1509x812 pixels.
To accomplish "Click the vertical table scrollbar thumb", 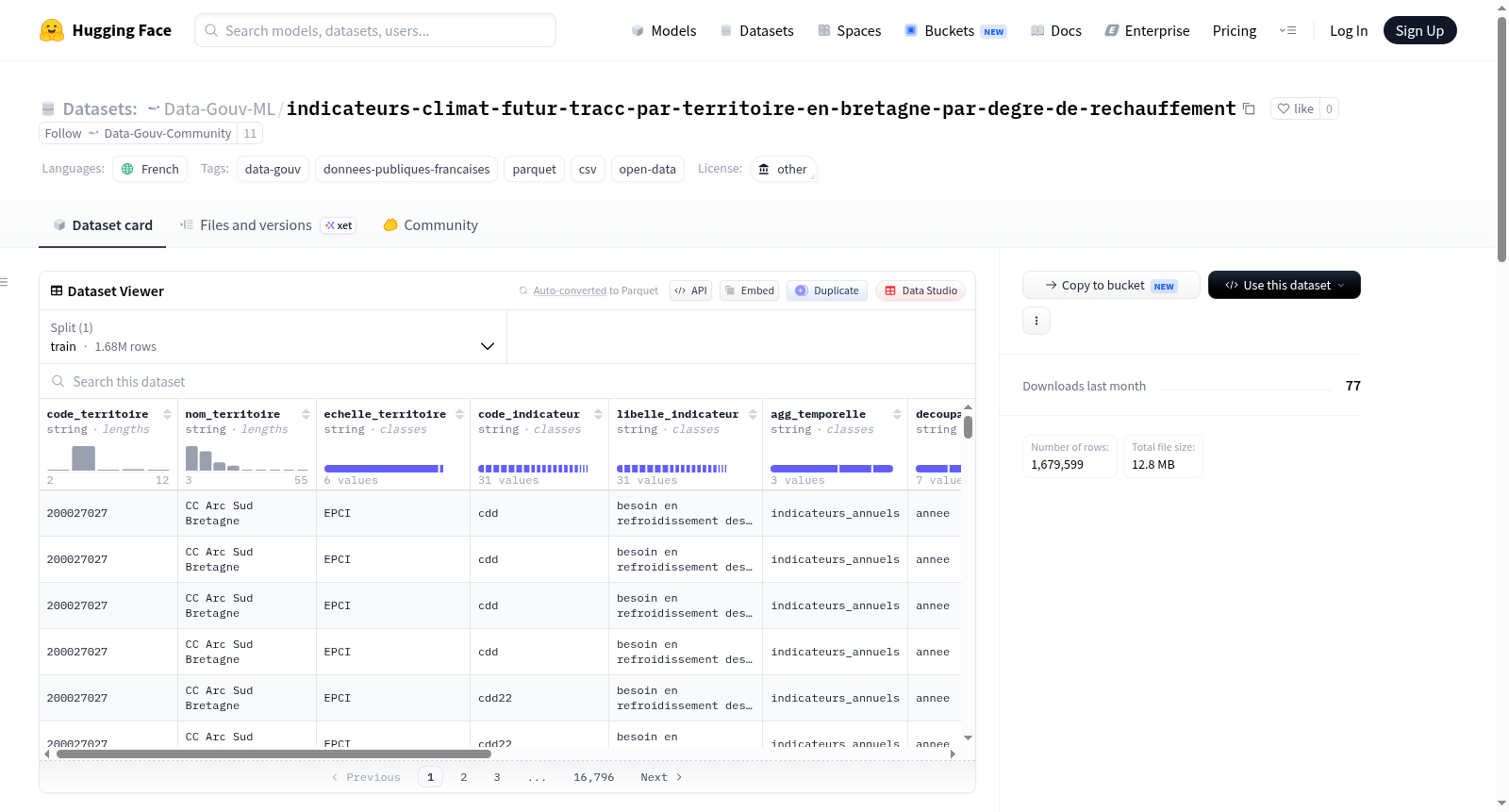I will tap(968, 426).
